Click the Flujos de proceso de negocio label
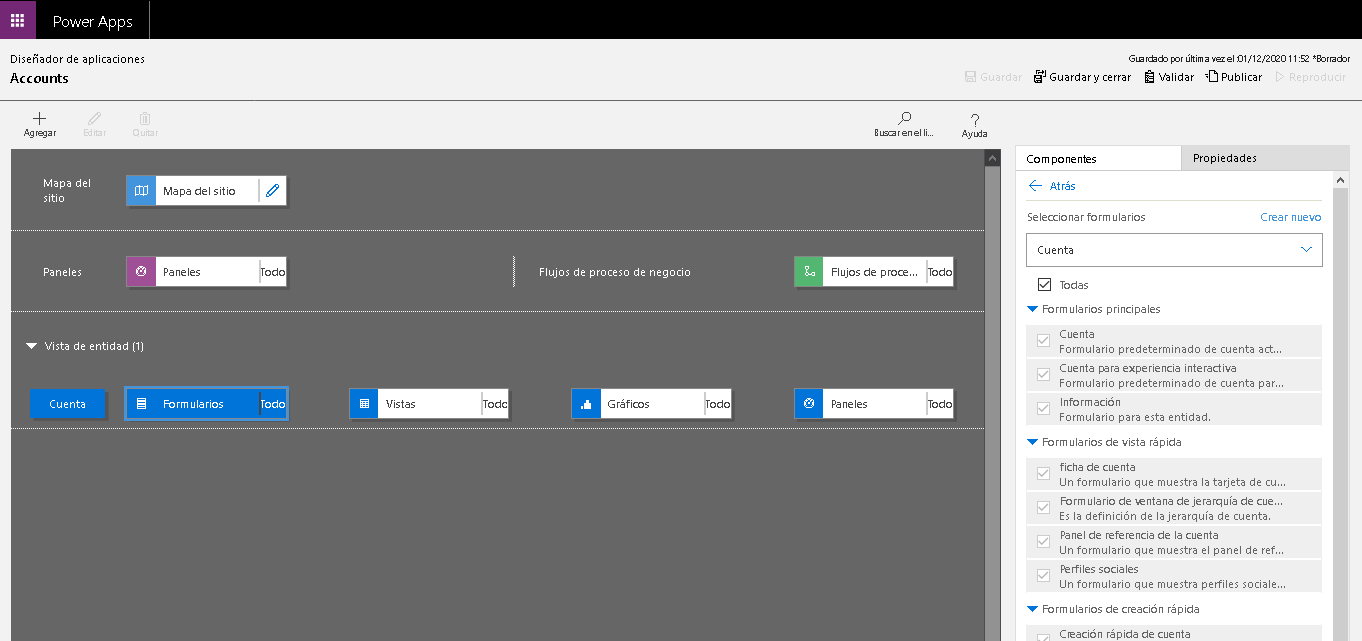1362x641 pixels. pos(614,272)
